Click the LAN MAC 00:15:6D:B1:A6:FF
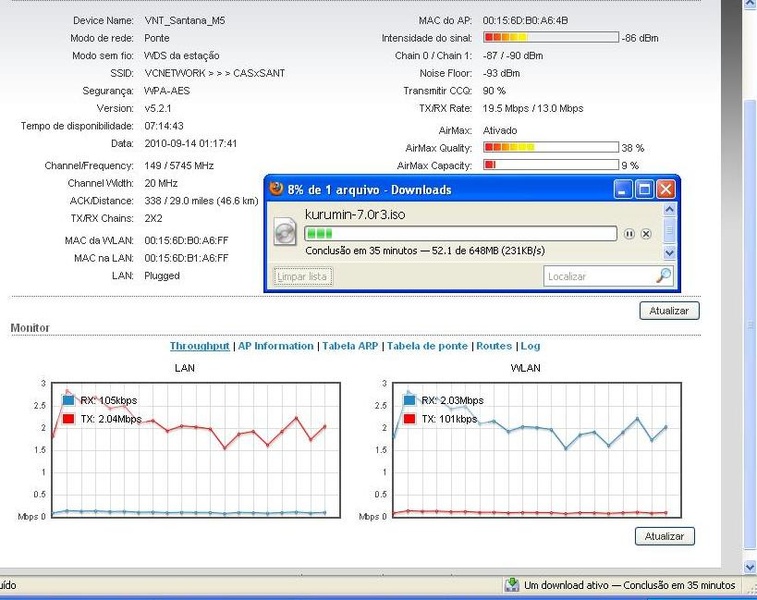The width and height of the screenshot is (757, 600). point(186,258)
